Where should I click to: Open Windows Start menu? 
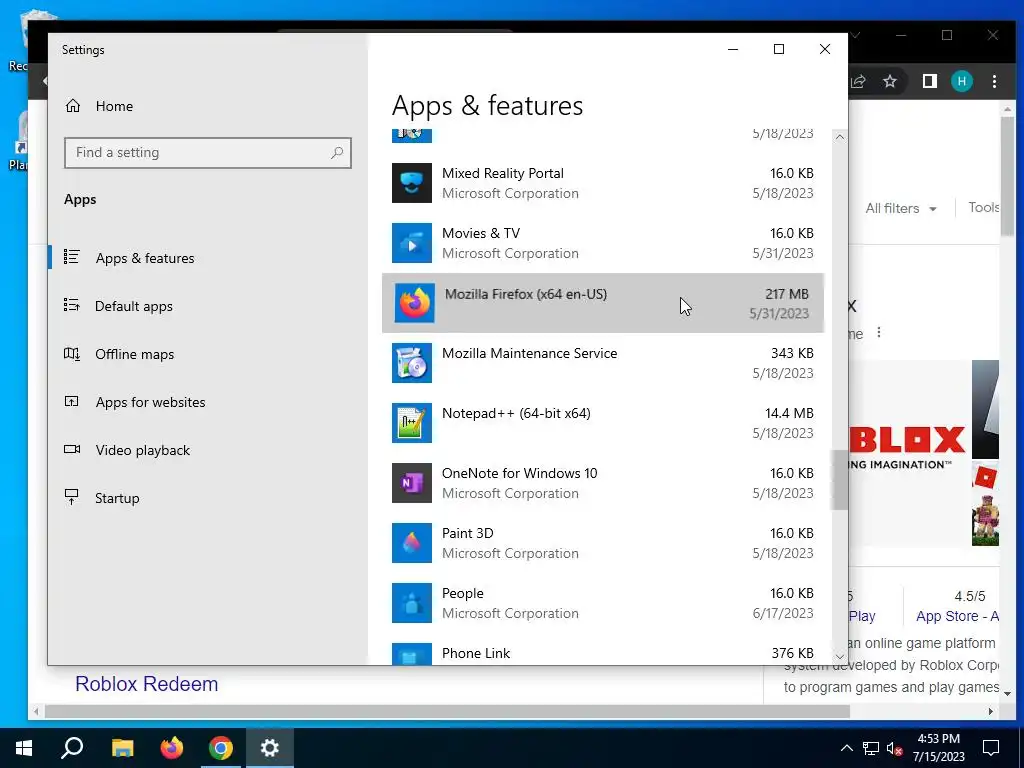coord(24,748)
